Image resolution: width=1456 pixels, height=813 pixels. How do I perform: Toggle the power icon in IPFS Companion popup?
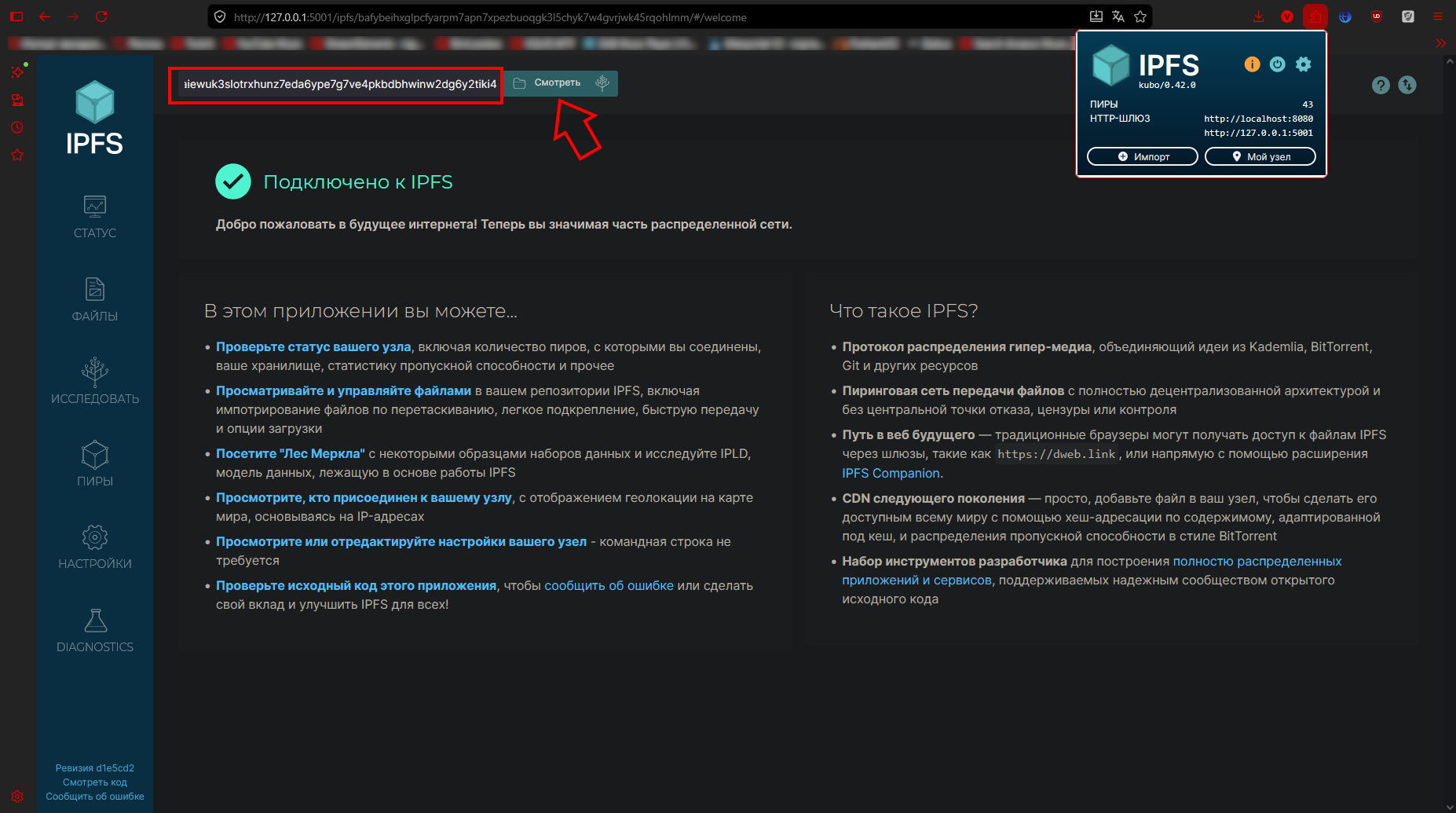[x=1278, y=64]
